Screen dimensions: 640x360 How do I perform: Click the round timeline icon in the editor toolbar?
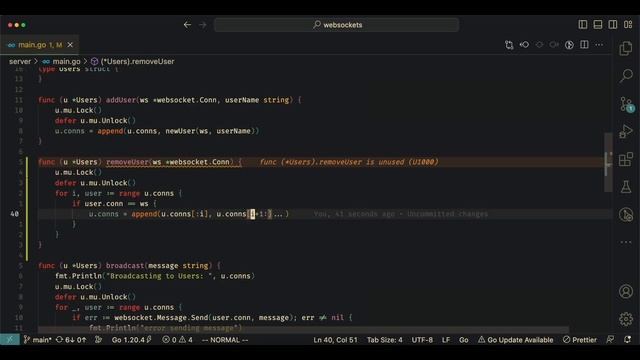coord(569,45)
